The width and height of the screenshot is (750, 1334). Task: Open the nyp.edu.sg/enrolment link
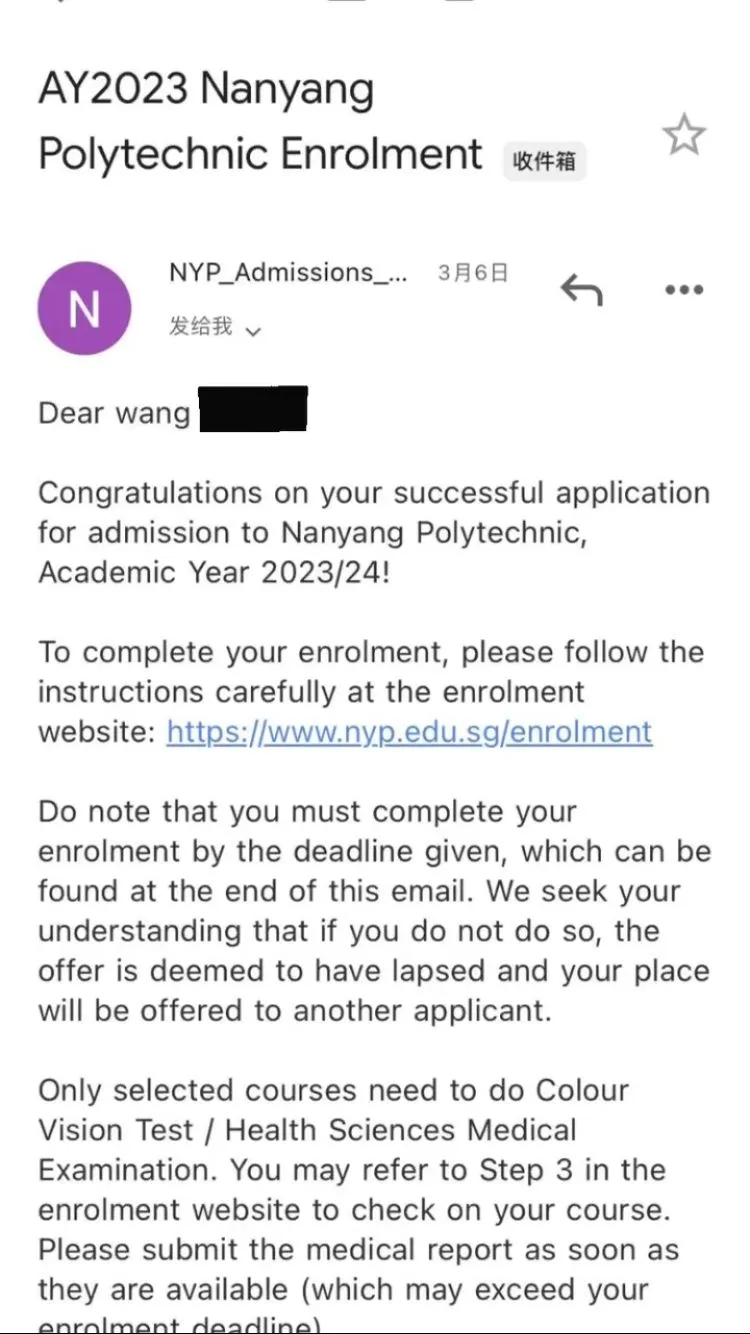409,732
